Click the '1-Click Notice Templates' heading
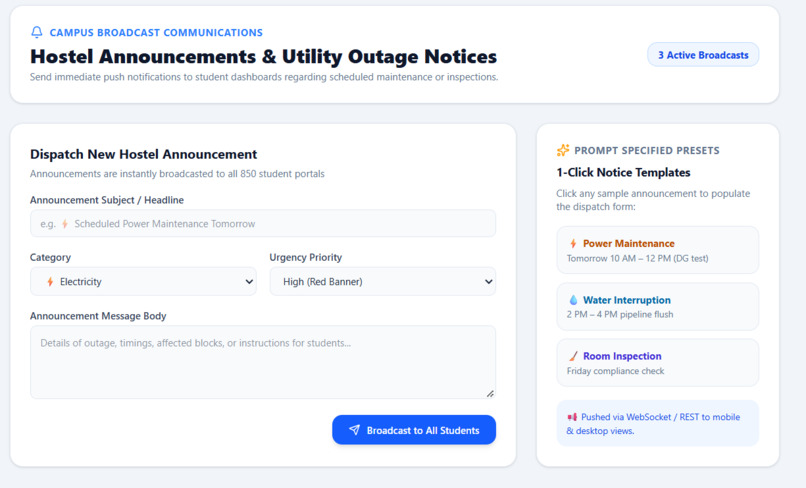 [x=623, y=172]
